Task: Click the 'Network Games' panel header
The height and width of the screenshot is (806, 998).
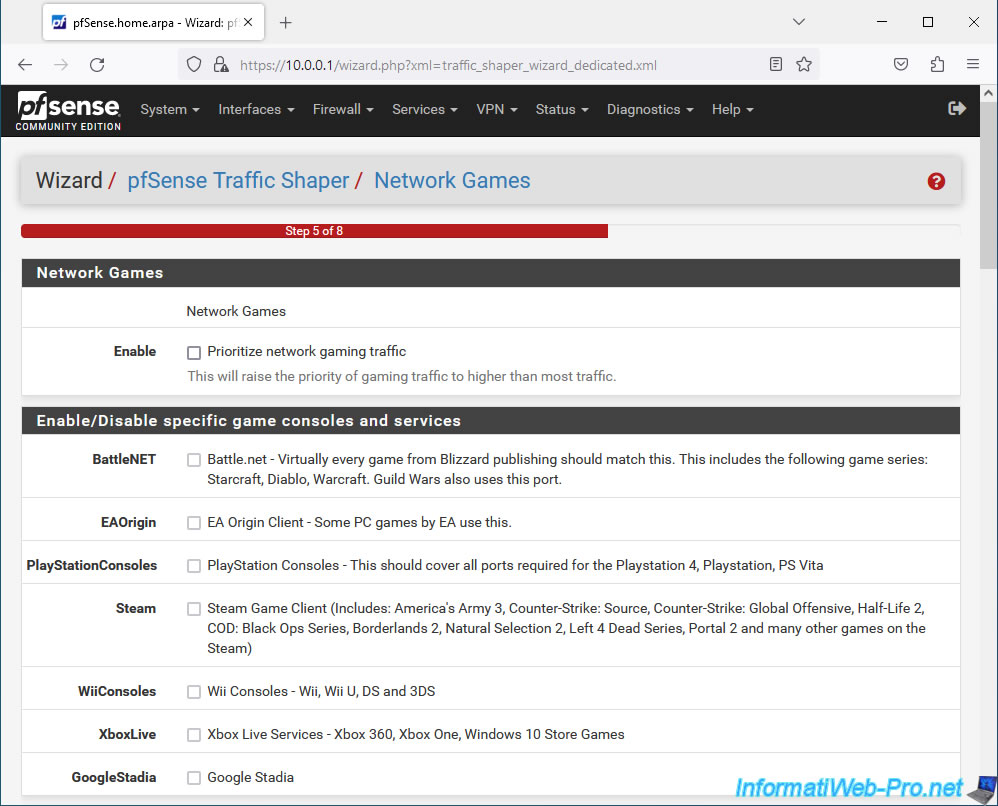Action: (491, 273)
